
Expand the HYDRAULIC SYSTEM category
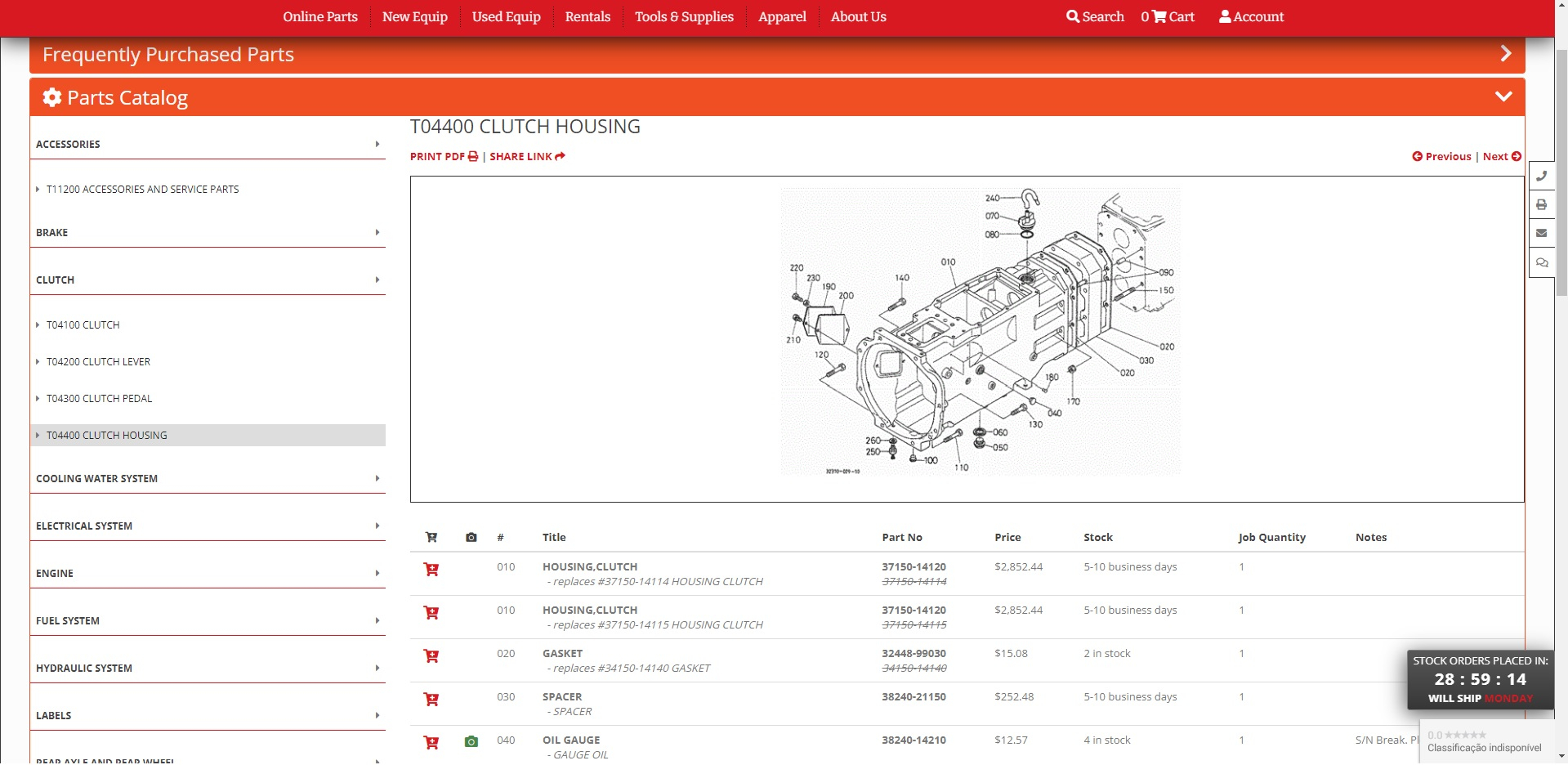(208, 669)
